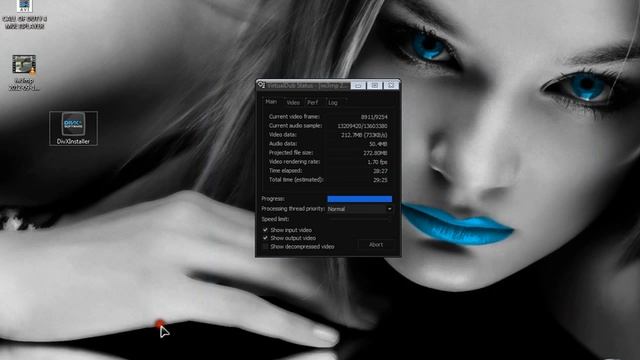The width and height of the screenshot is (640, 360).
Task: Click the Abort button
Action: 376,244
